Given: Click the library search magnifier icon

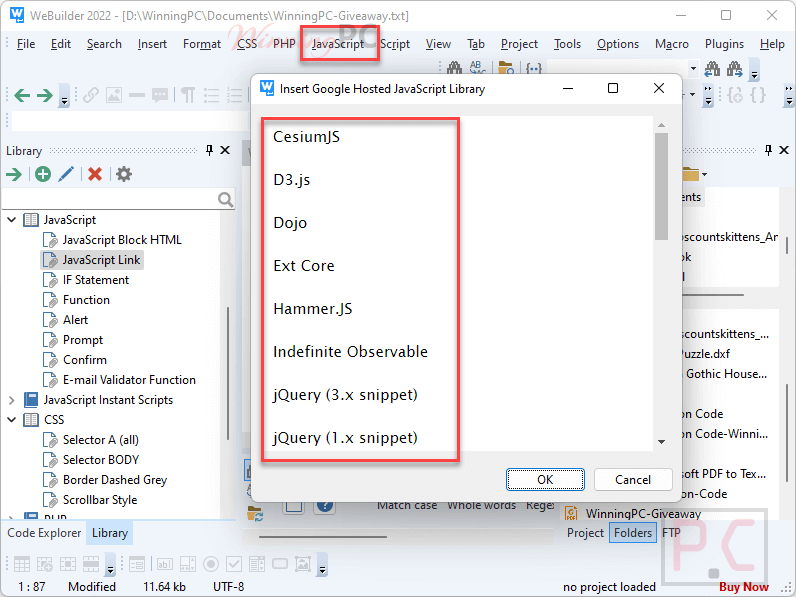Looking at the screenshot, I should coord(225,199).
